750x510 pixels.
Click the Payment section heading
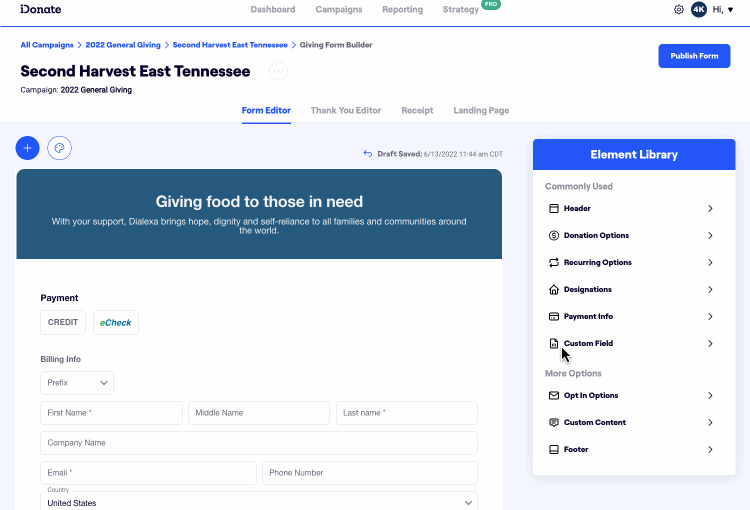point(59,298)
